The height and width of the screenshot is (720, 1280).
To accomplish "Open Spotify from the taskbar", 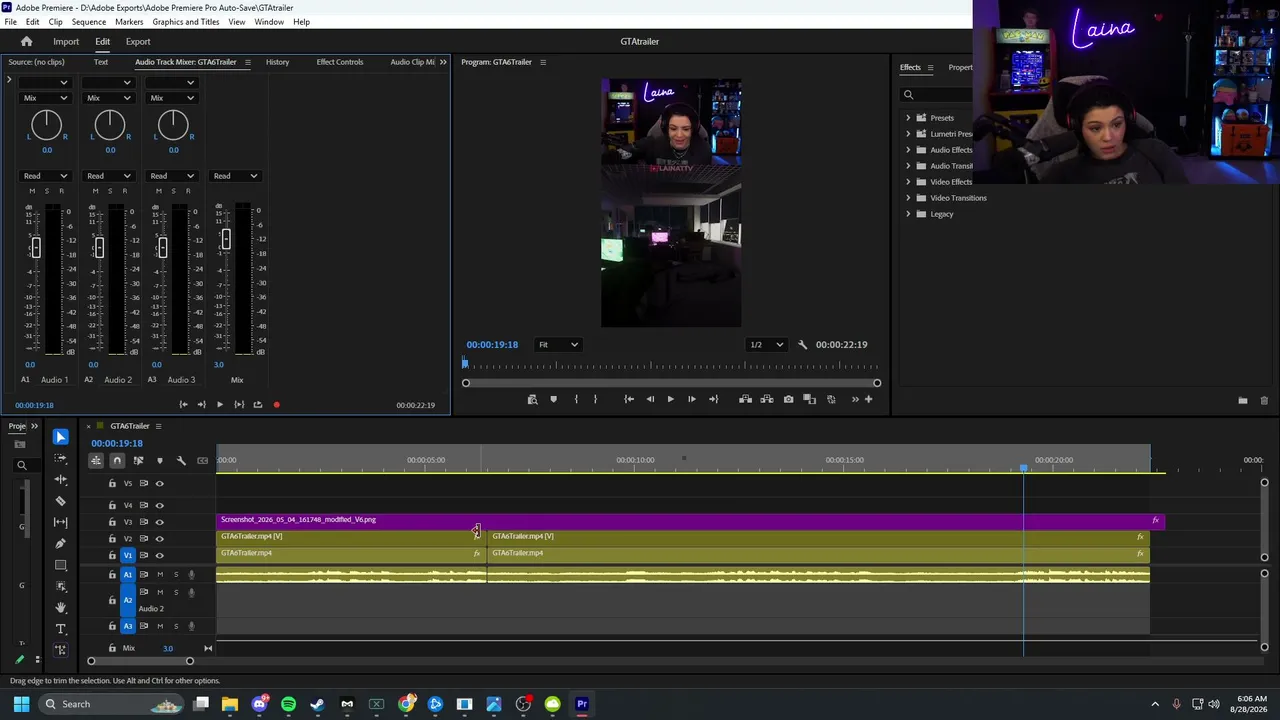I will [289, 704].
